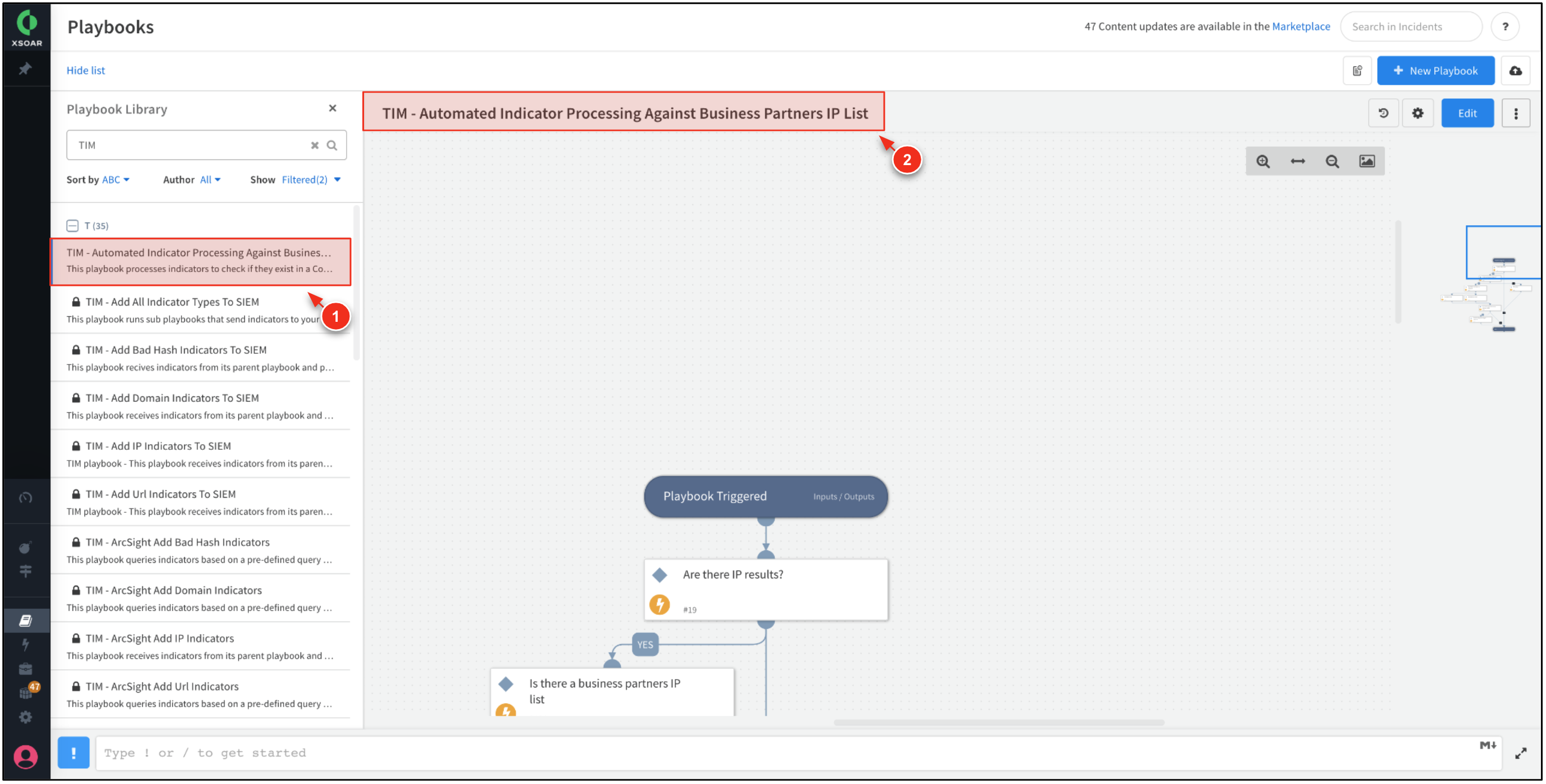Select TIM - ArcSight Add IP Indicators

tap(201, 646)
